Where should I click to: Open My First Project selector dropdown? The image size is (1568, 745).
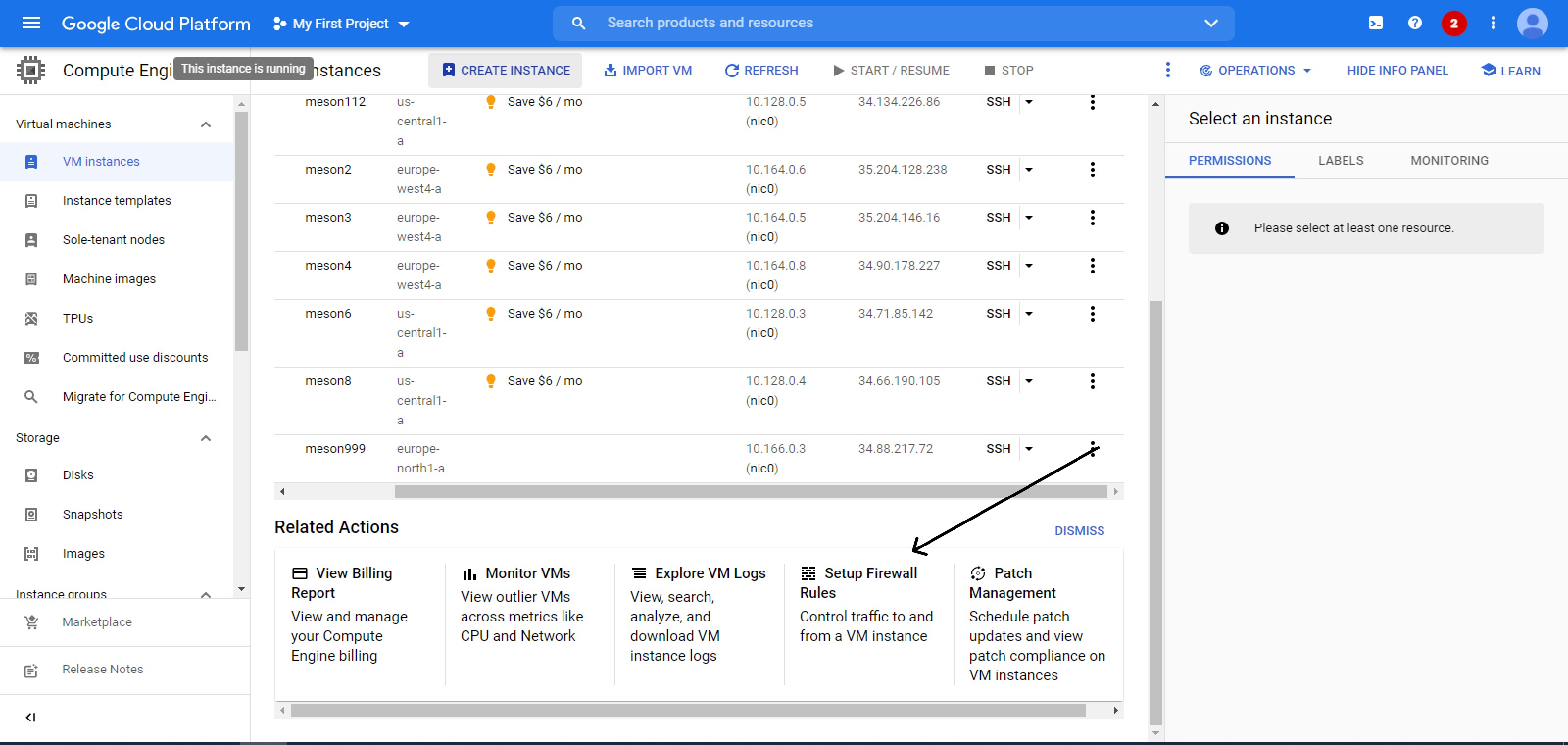pos(341,24)
